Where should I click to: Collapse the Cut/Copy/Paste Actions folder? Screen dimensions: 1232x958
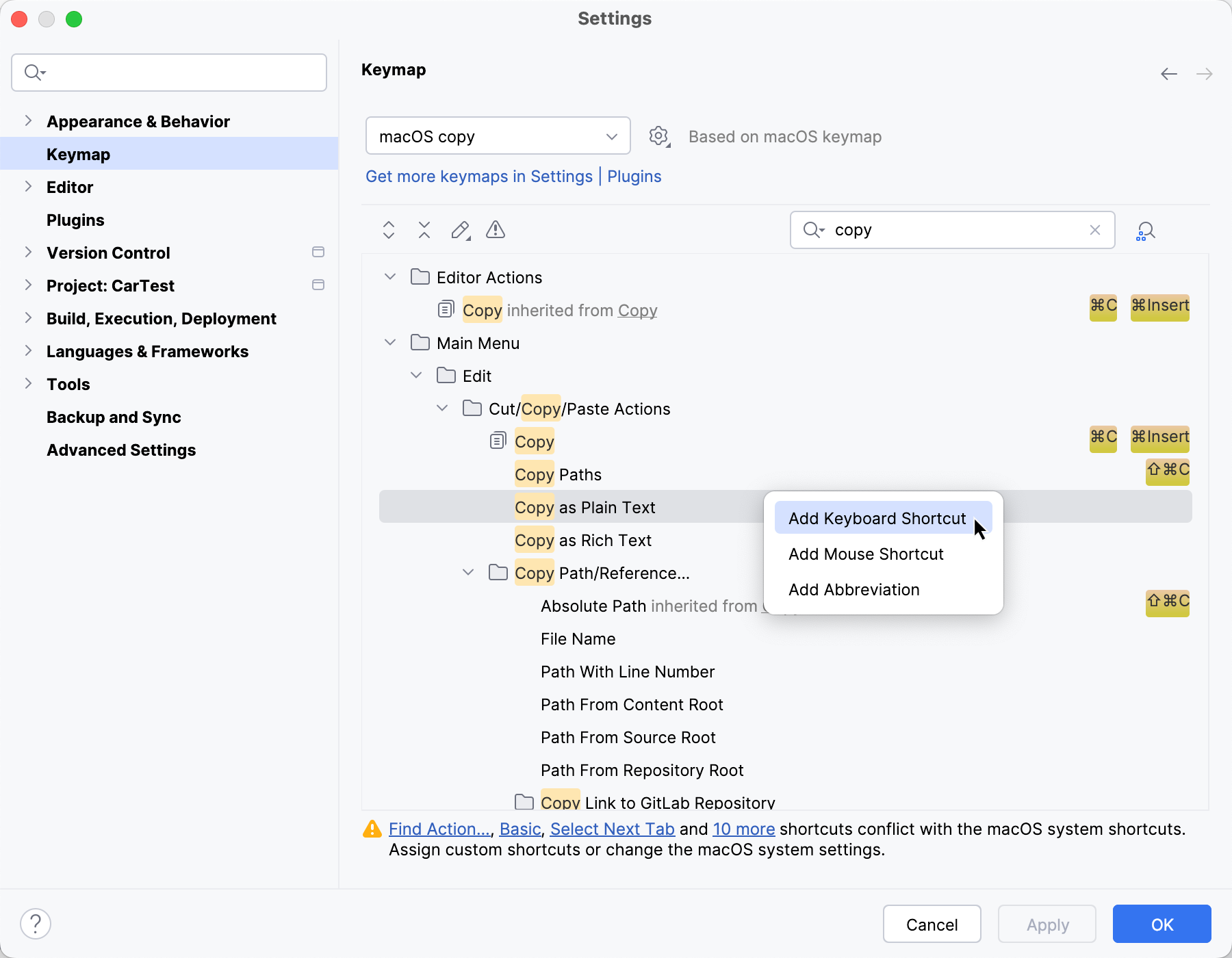point(442,408)
